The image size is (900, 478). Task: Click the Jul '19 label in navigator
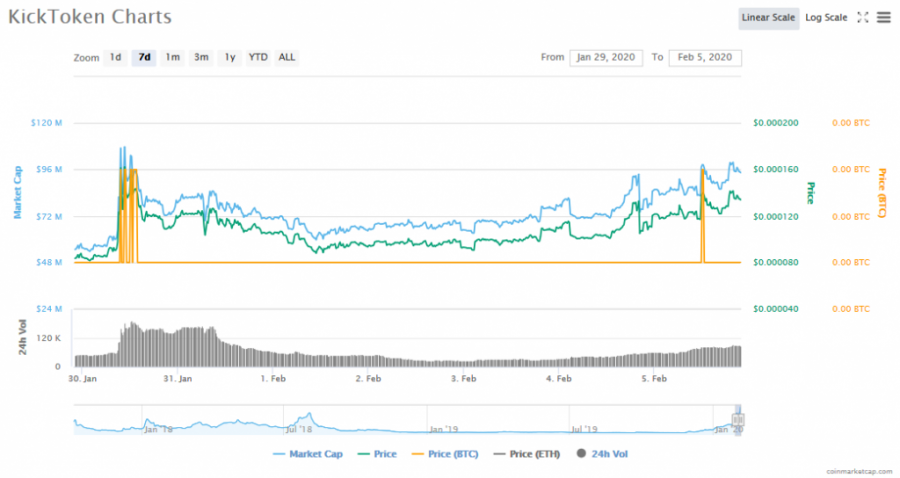(x=585, y=429)
